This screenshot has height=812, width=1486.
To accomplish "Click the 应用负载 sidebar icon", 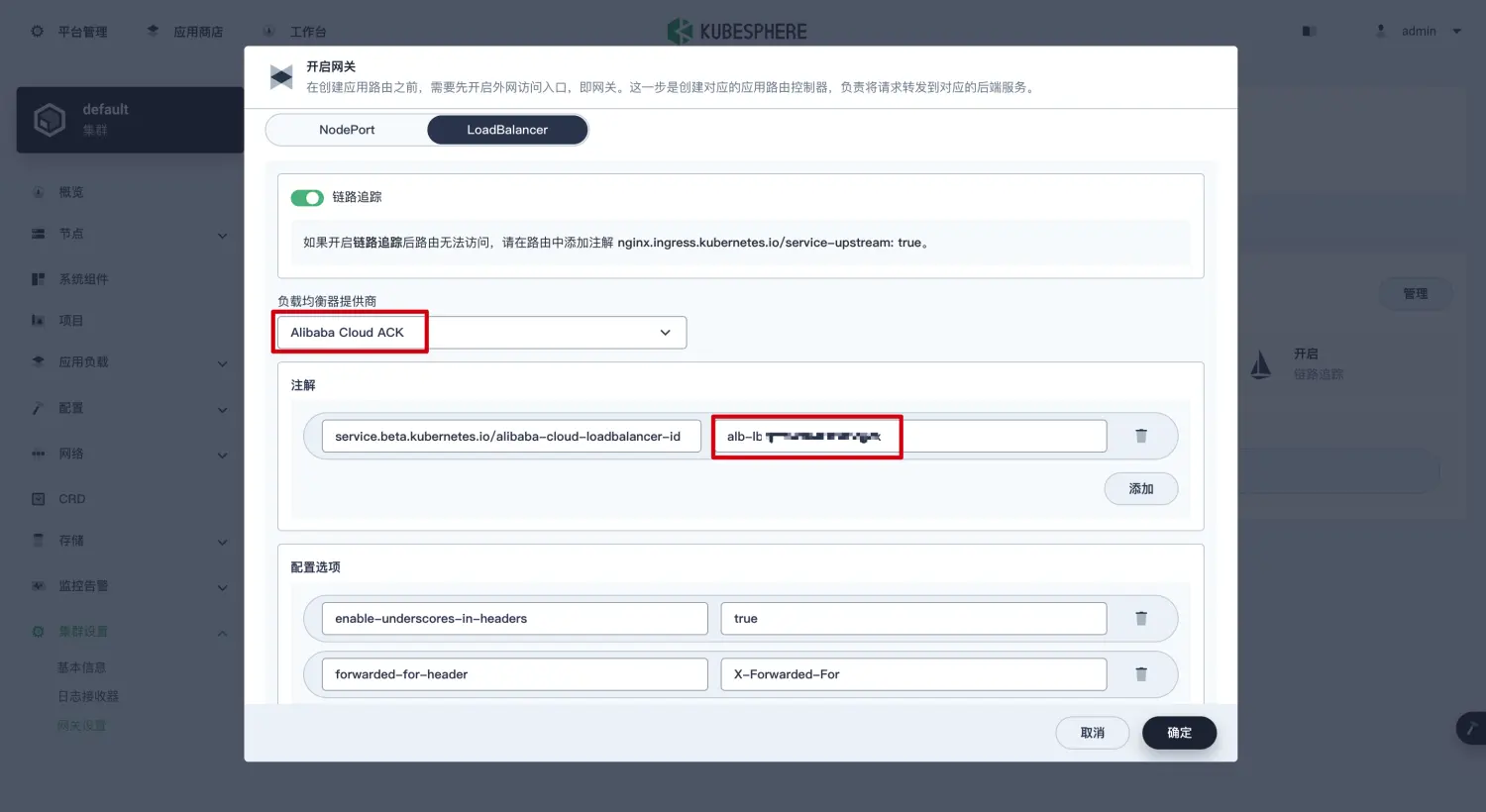I will [x=39, y=362].
